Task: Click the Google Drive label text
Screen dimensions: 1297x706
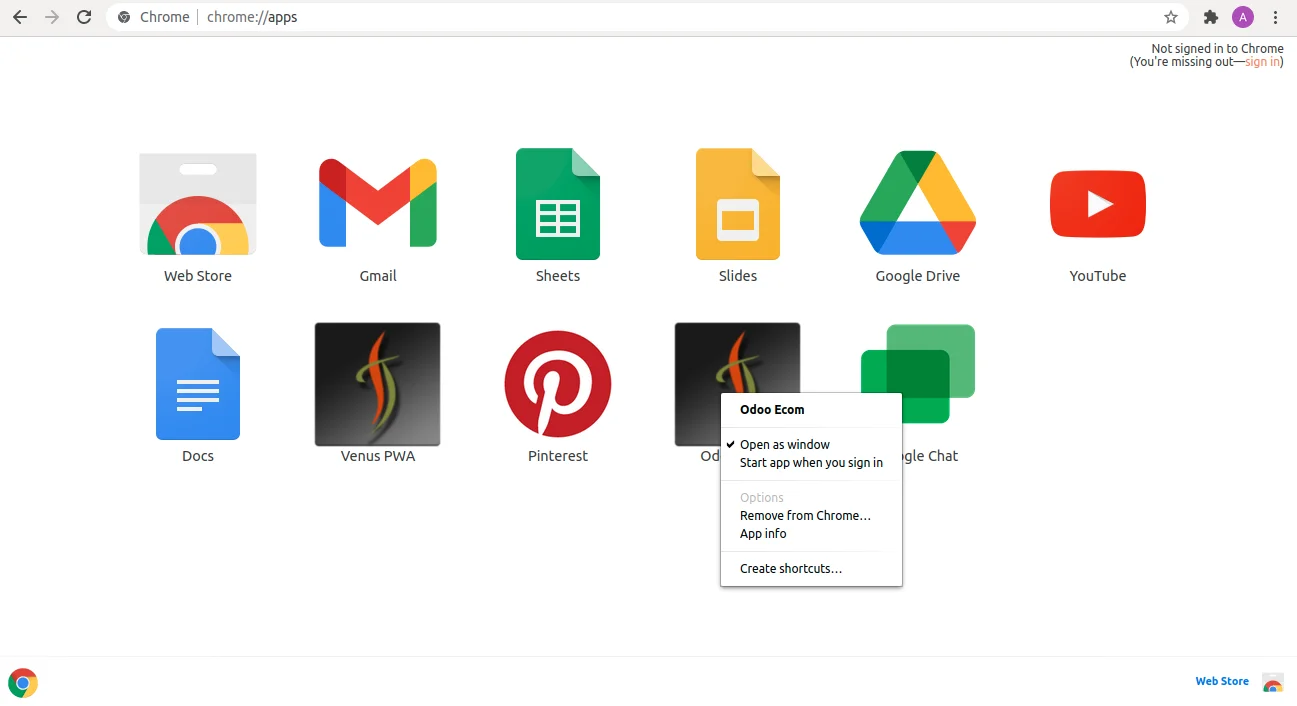Action: 918,276
